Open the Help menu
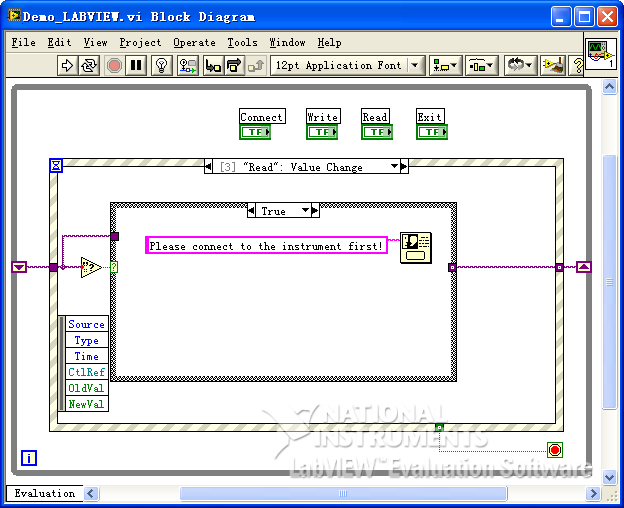 [x=329, y=42]
